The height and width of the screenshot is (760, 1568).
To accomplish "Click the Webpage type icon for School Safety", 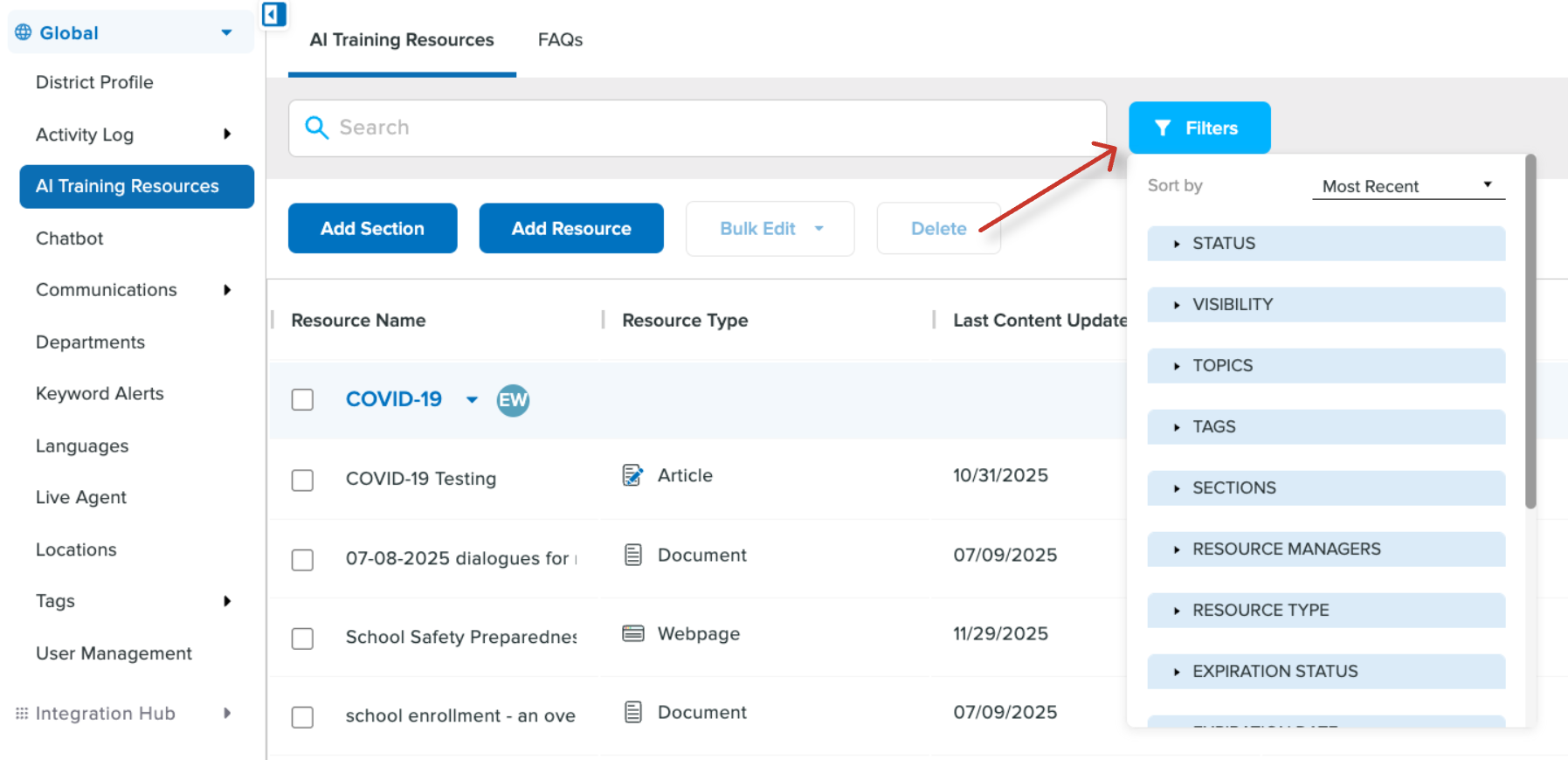I will tap(632, 633).
